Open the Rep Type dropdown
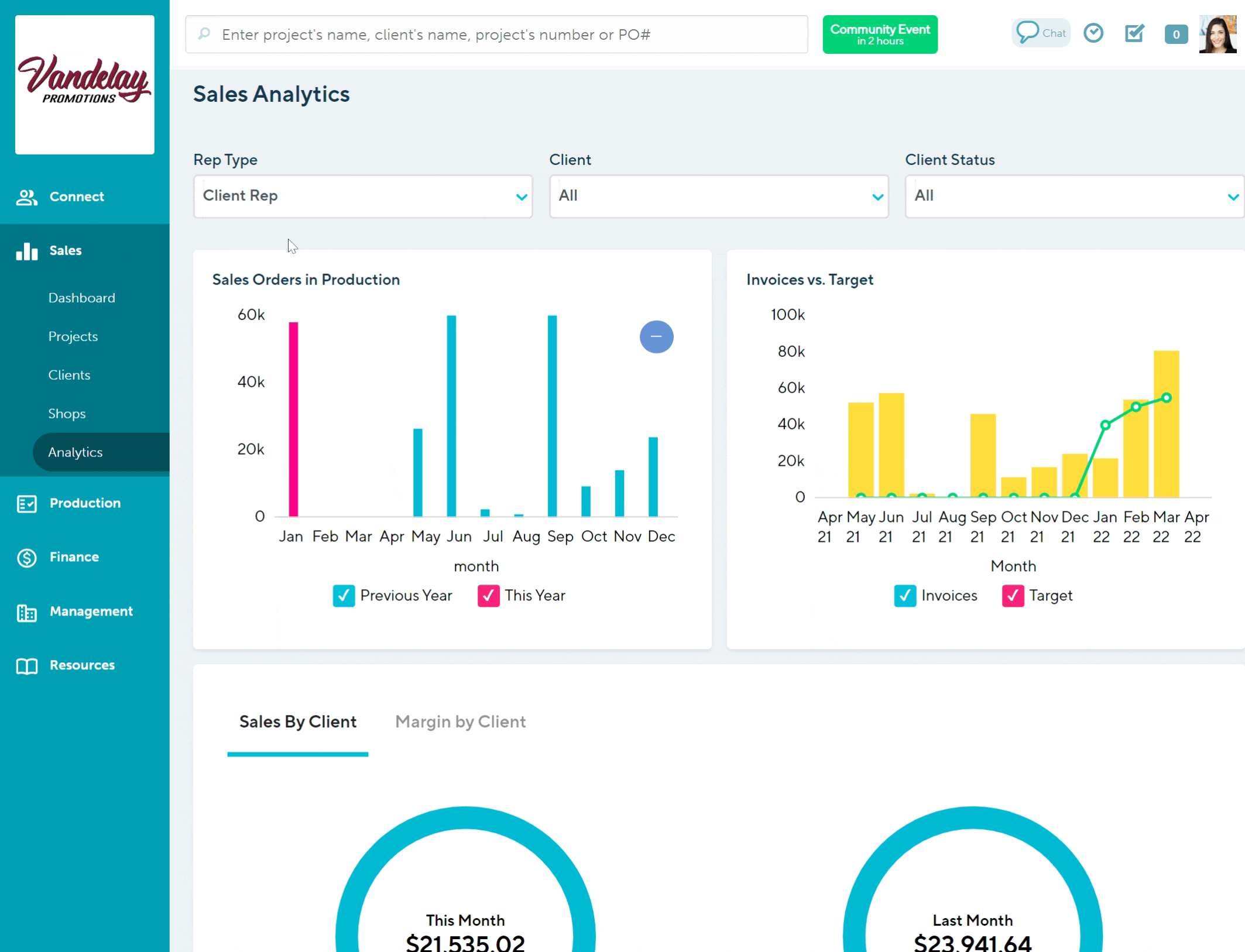This screenshot has width=1245, height=952. click(x=363, y=197)
